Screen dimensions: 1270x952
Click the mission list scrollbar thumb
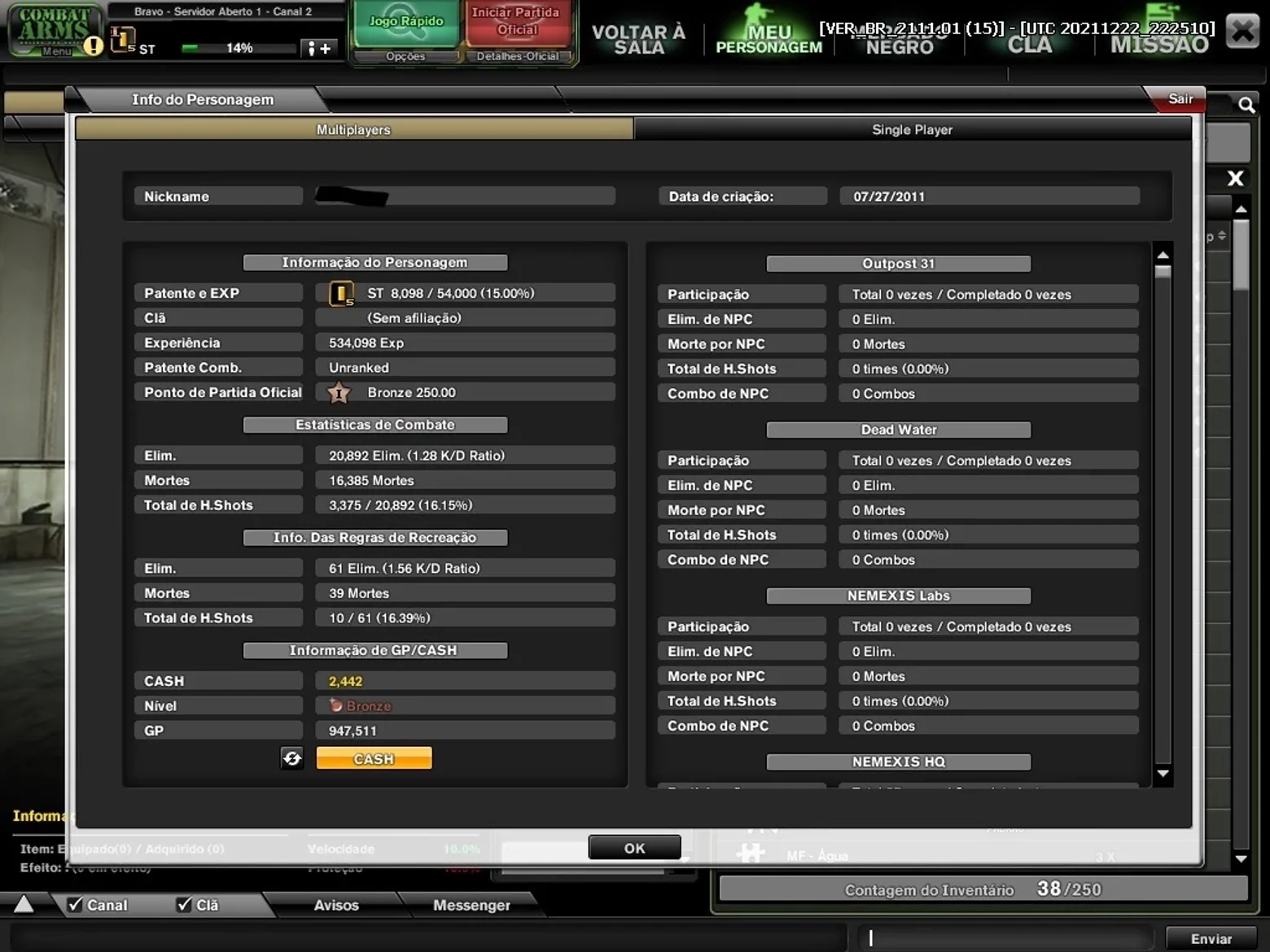1163,273
